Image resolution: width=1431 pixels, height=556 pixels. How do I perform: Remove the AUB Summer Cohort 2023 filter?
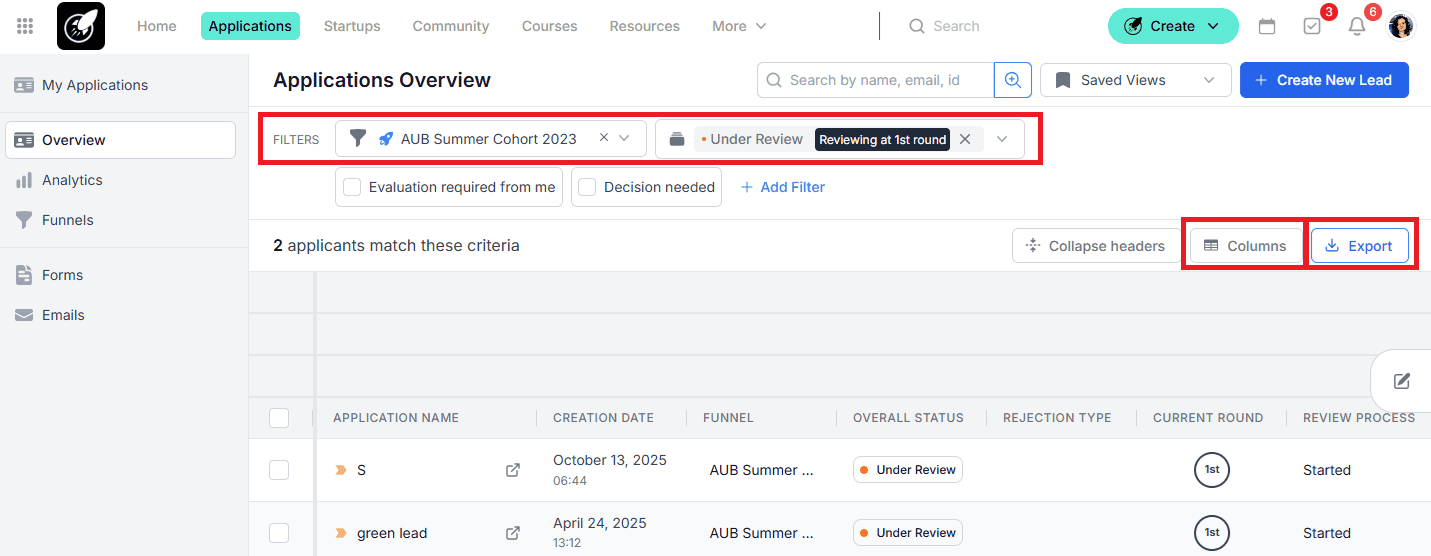(604, 138)
